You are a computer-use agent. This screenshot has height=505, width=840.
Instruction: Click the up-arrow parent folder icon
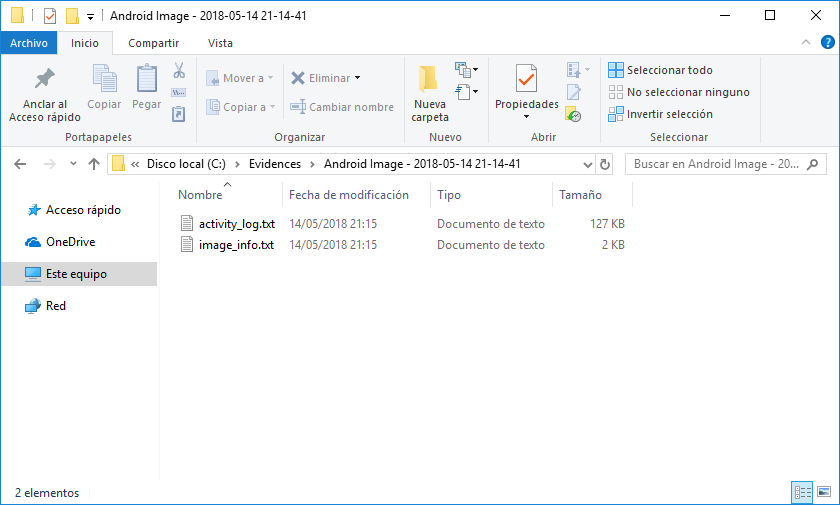[x=94, y=164]
